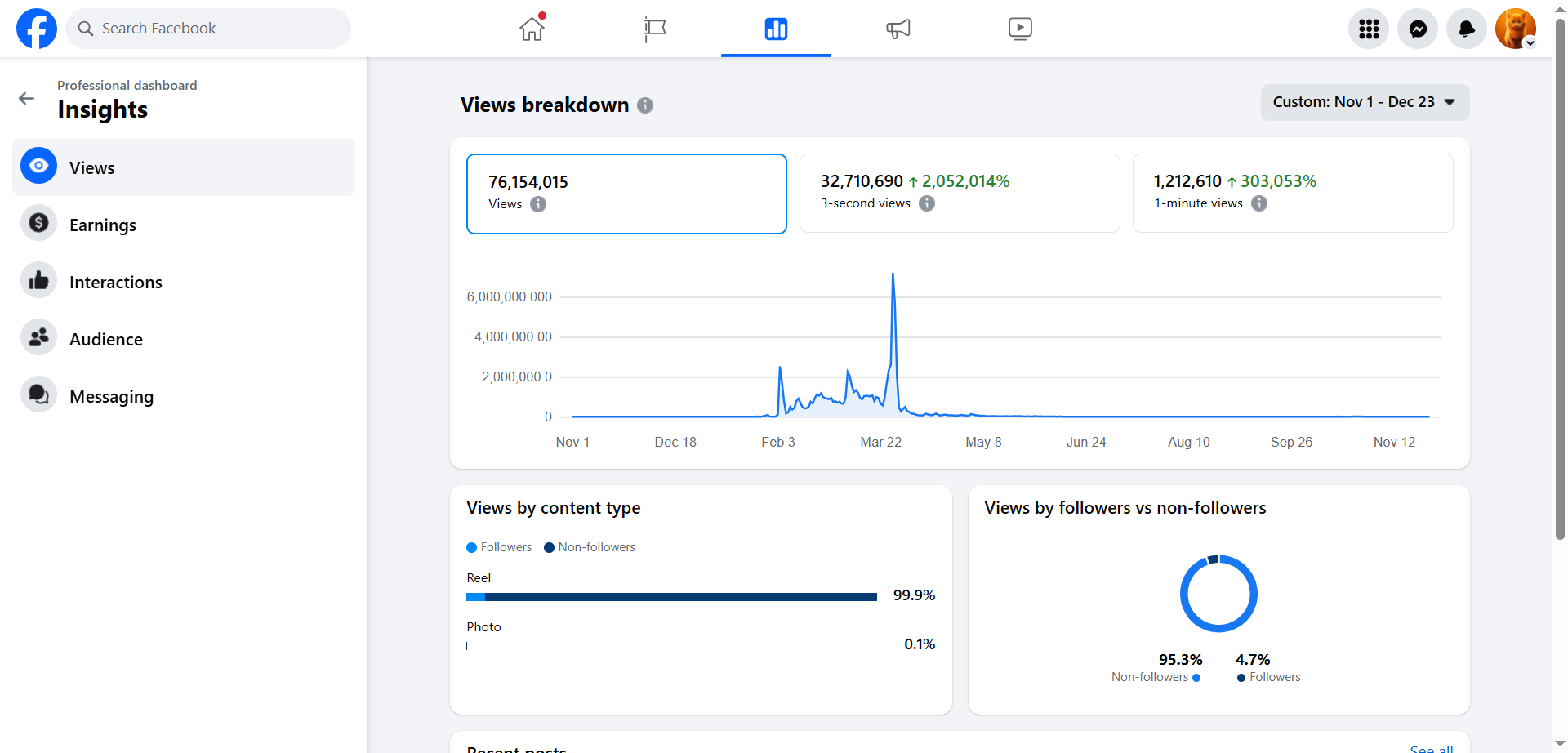Open the Messenger icon
Screen dimensions: 1568x753
point(1418,29)
